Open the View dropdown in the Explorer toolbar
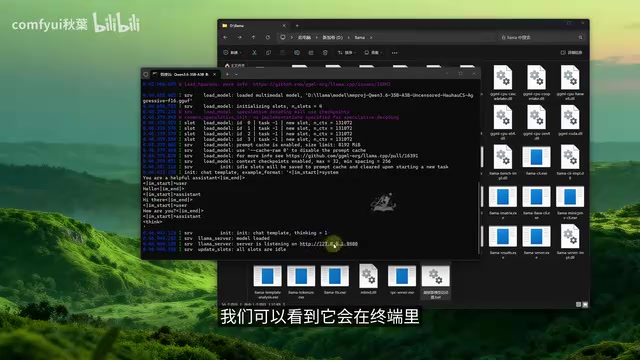640x360 pixels. (373, 53)
